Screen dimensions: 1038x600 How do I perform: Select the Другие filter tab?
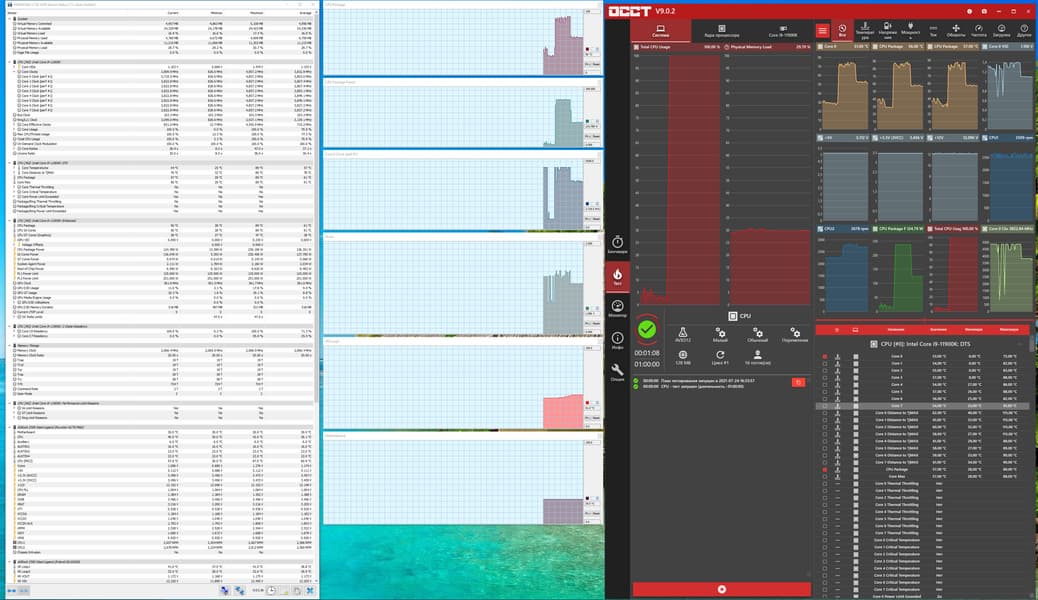tap(1024, 30)
